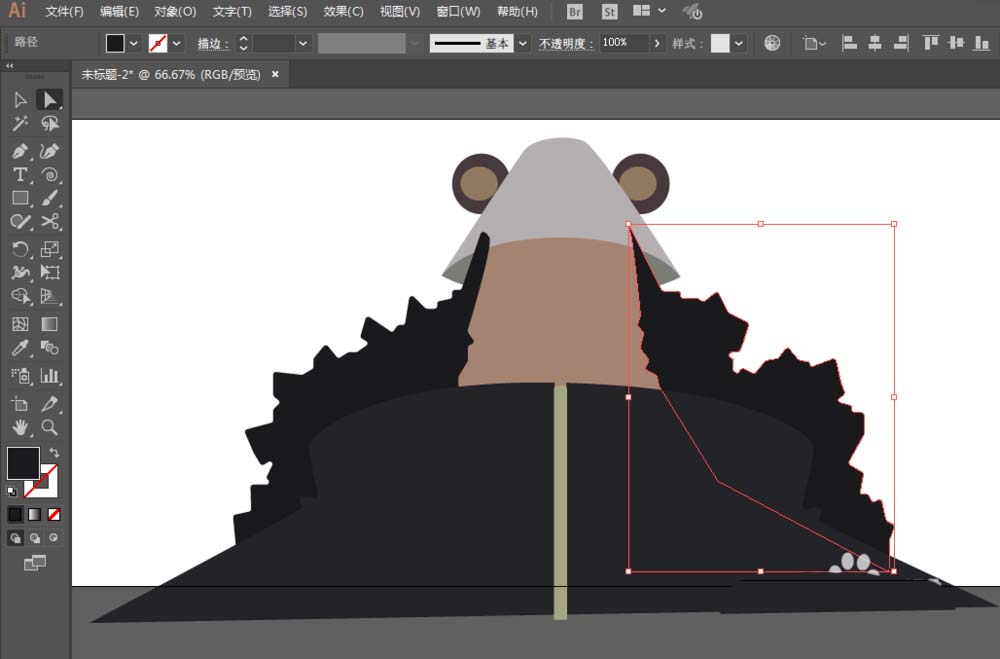The image size is (1000, 659).
Task: Open the 效果(C) menu
Action: [x=343, y=12]
